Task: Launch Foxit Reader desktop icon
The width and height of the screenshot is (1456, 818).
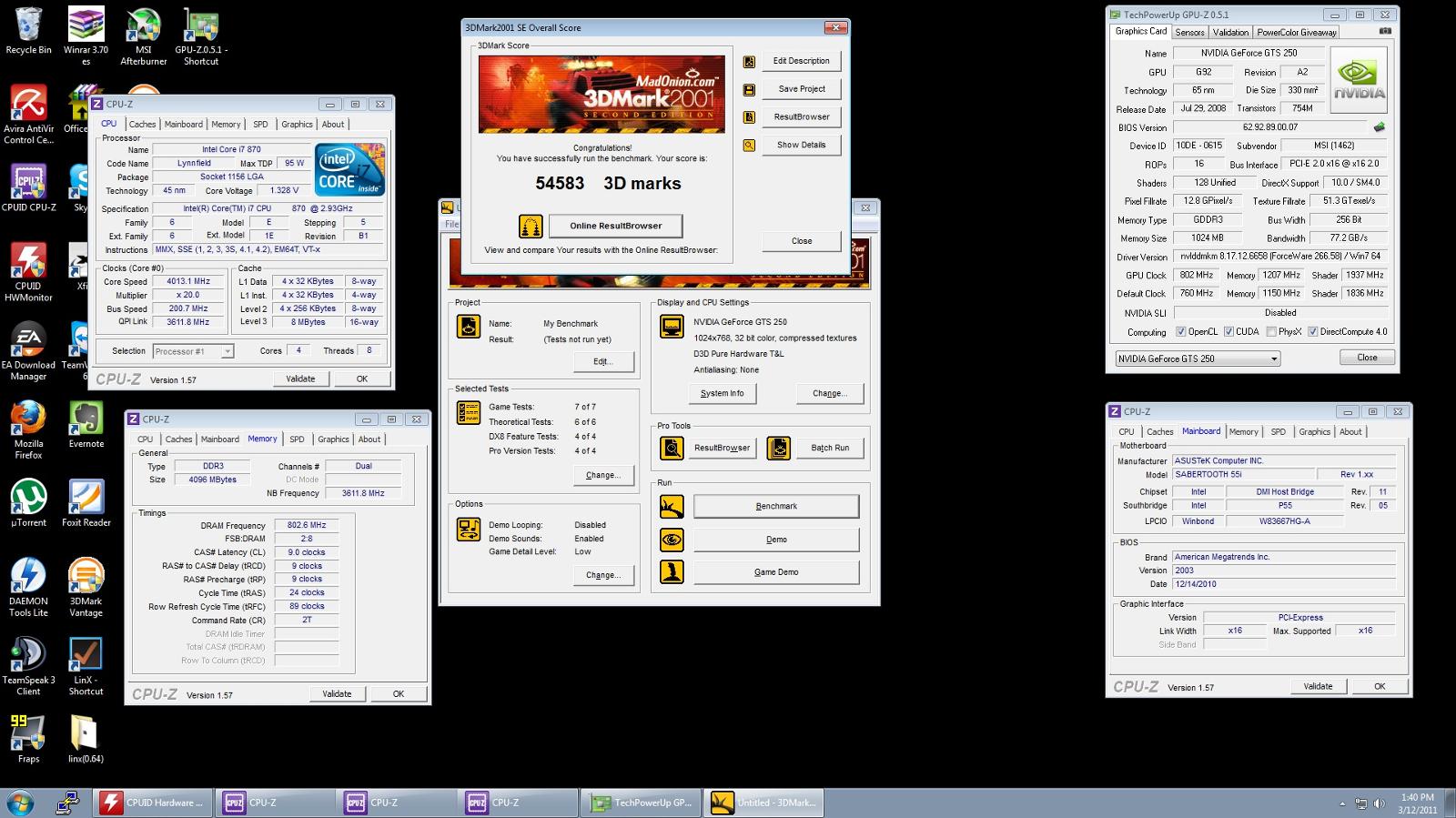Action: pos(86,503)
